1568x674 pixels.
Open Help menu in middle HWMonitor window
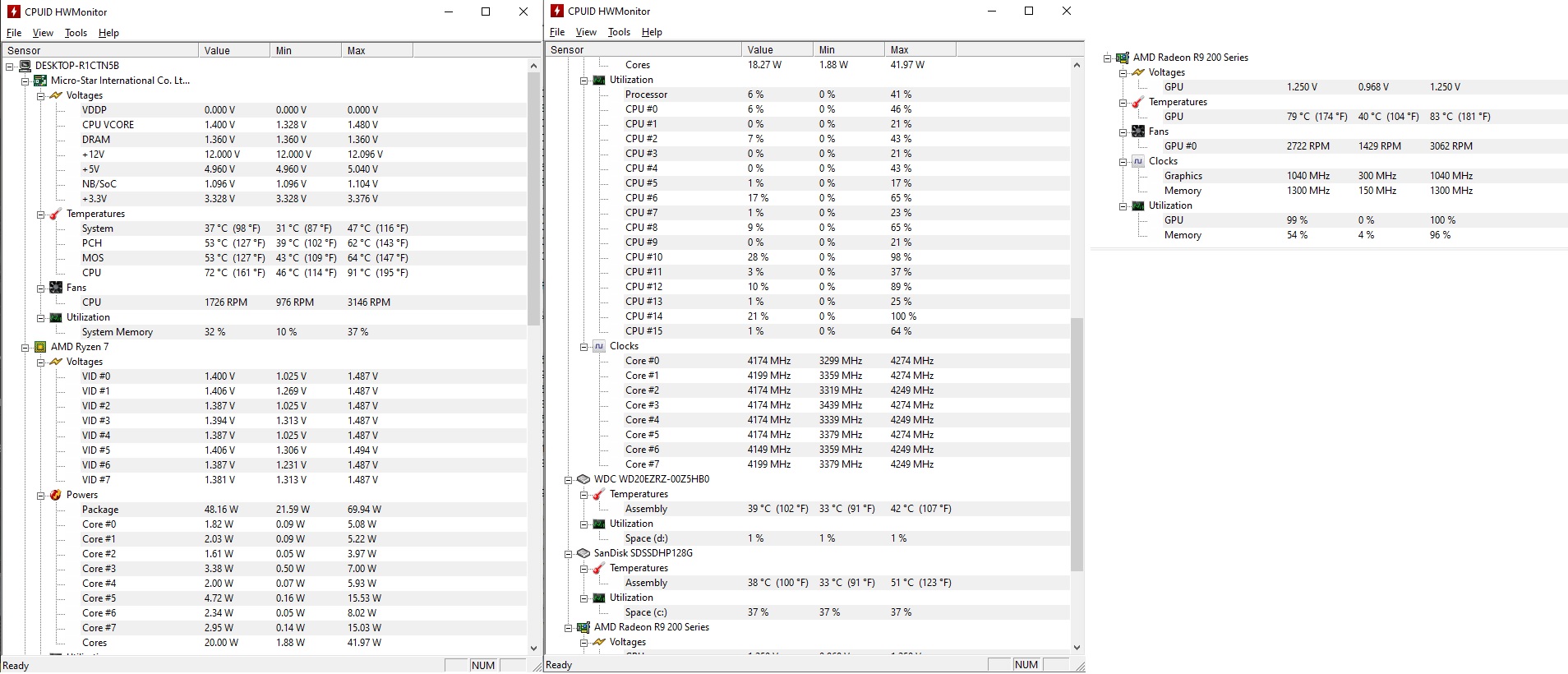point(652,32)
